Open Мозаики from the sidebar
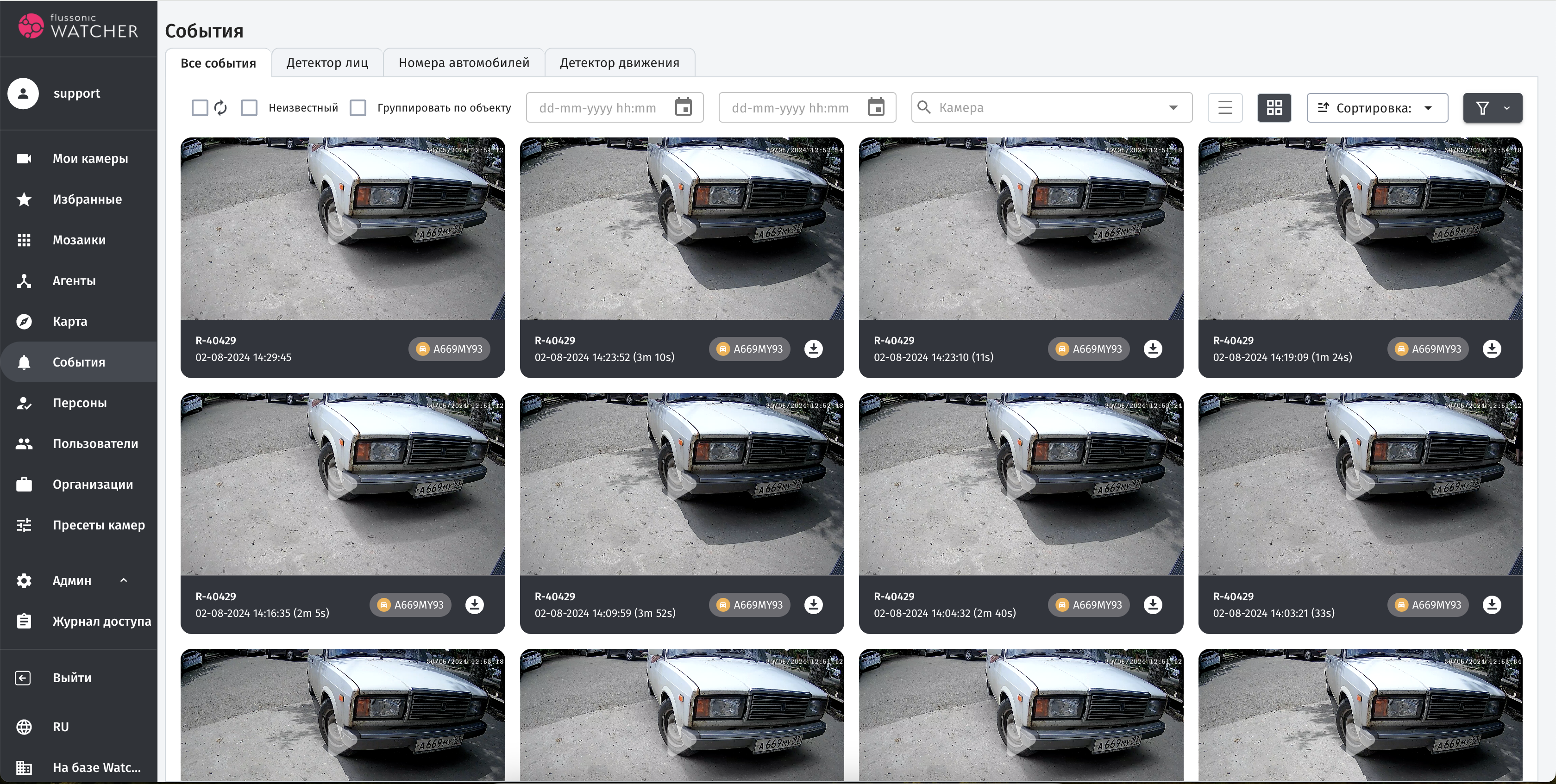Screen dimensions: 1556x784 (79, 240)
